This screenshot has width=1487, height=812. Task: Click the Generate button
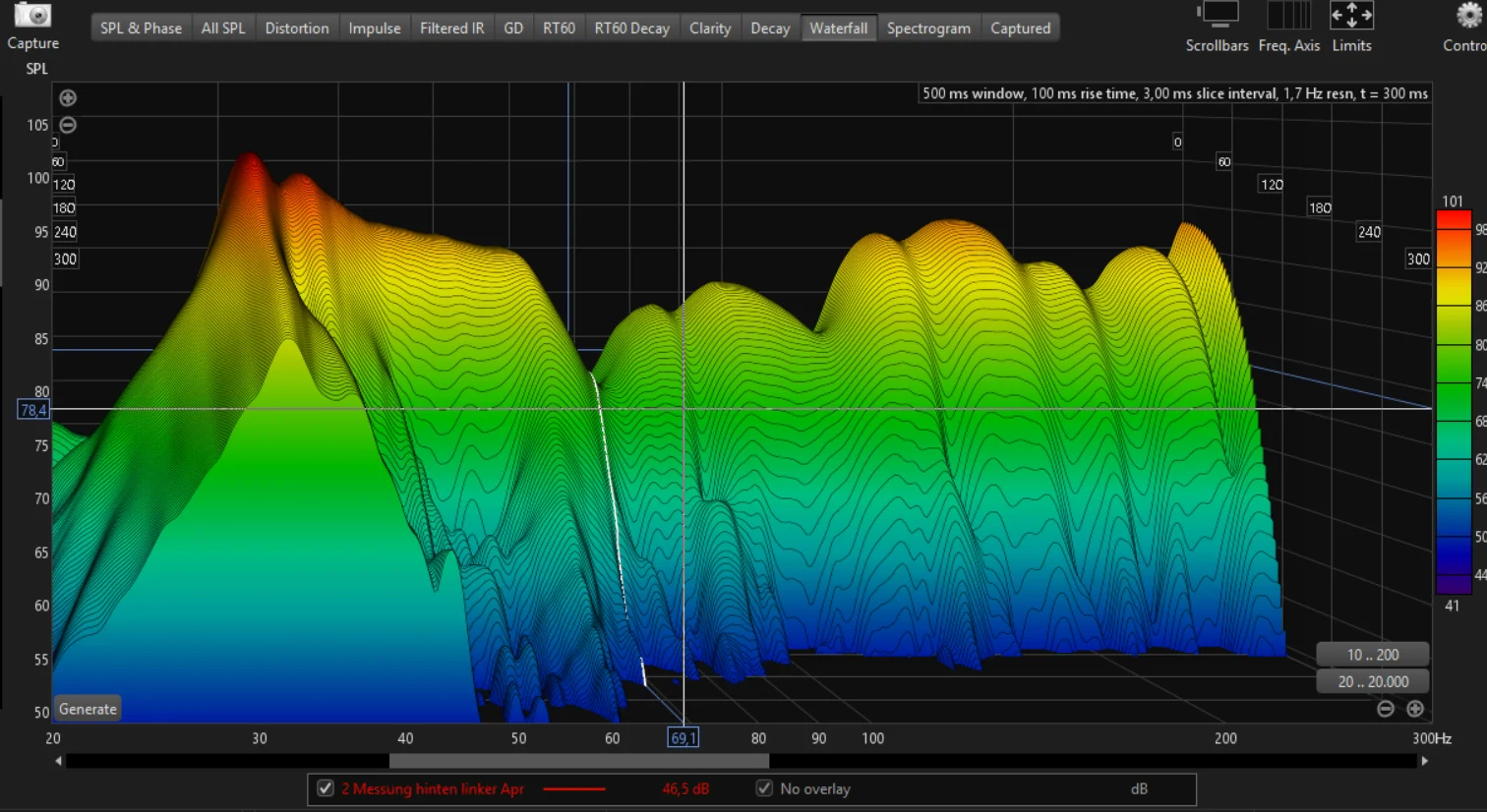coord(88,709)
